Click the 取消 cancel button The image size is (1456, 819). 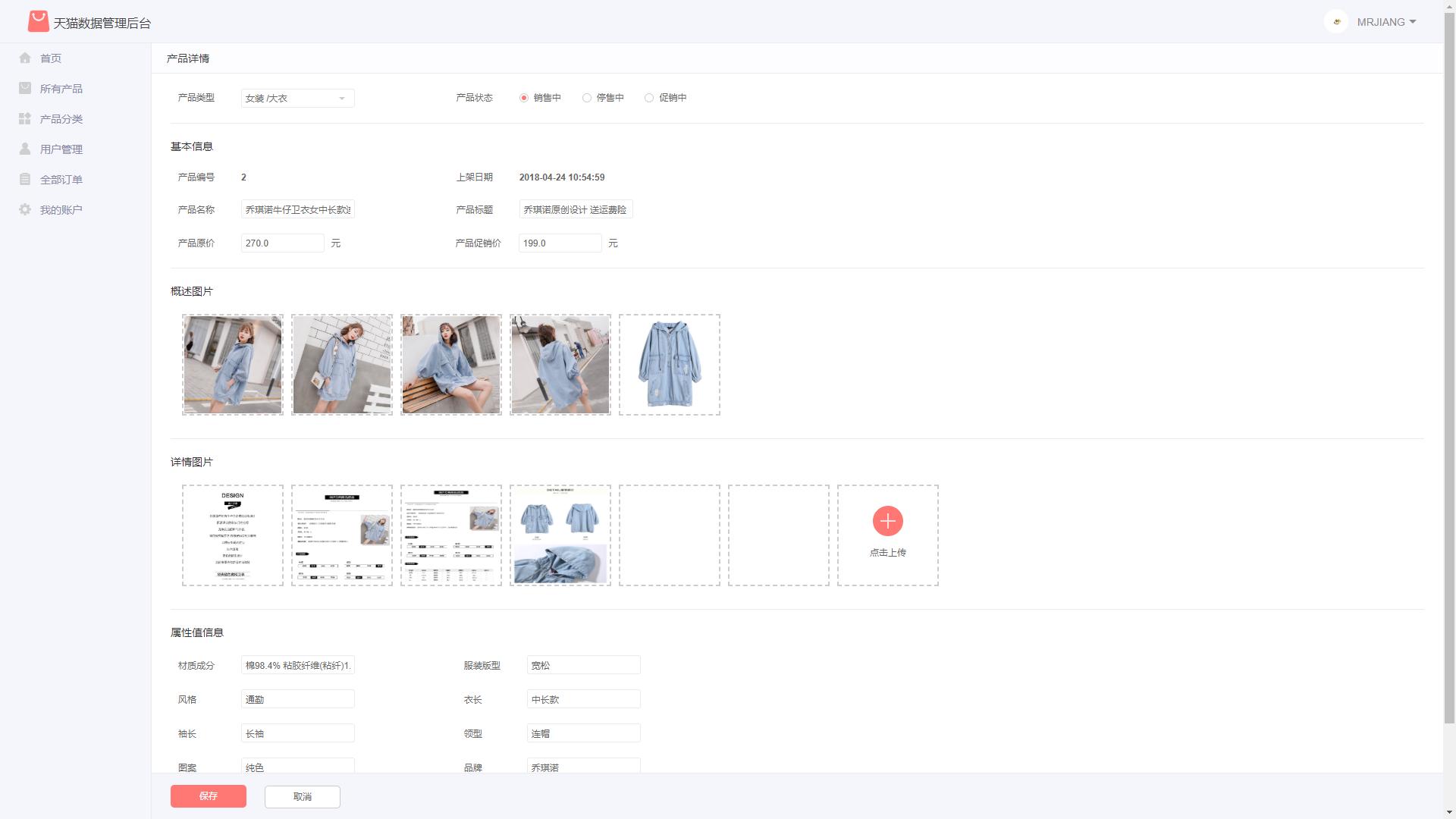302,796
